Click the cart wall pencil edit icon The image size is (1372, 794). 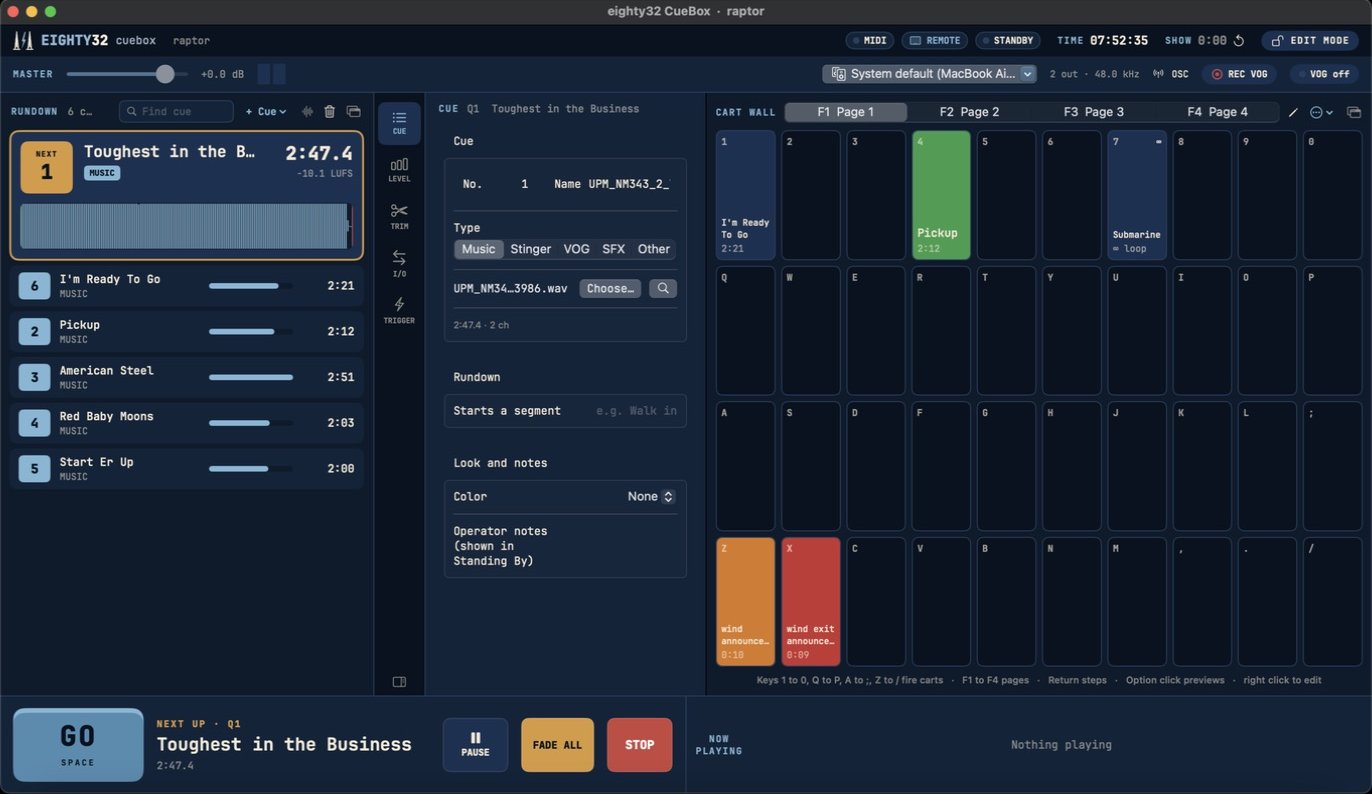pos(1293,112)
